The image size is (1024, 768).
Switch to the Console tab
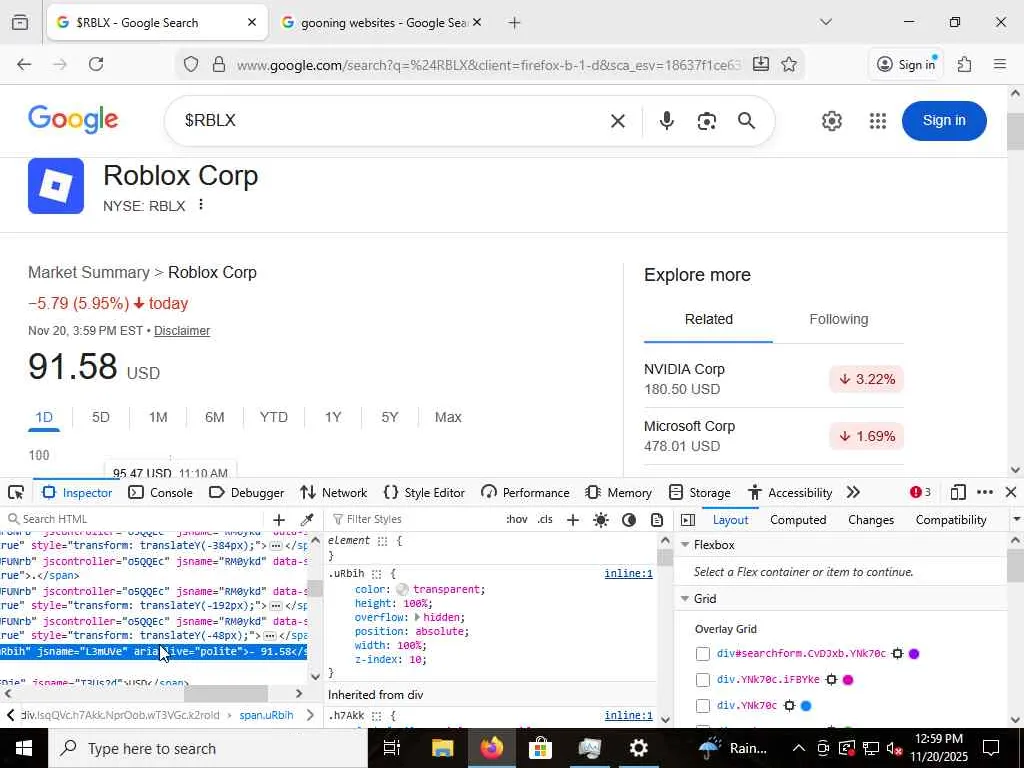coord(161,492)
